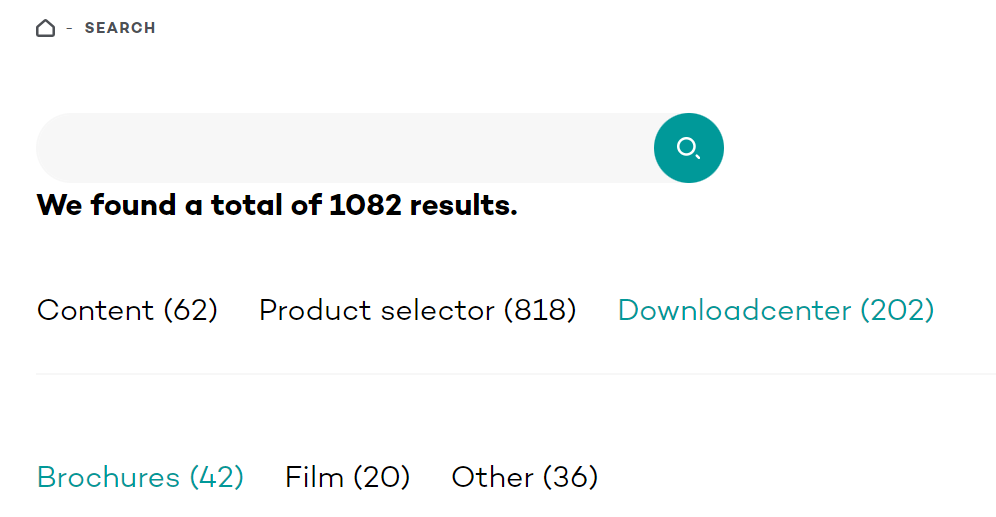Open the Product selector (818) tab
The image size is (996, 517).
[x=417, y=311]
